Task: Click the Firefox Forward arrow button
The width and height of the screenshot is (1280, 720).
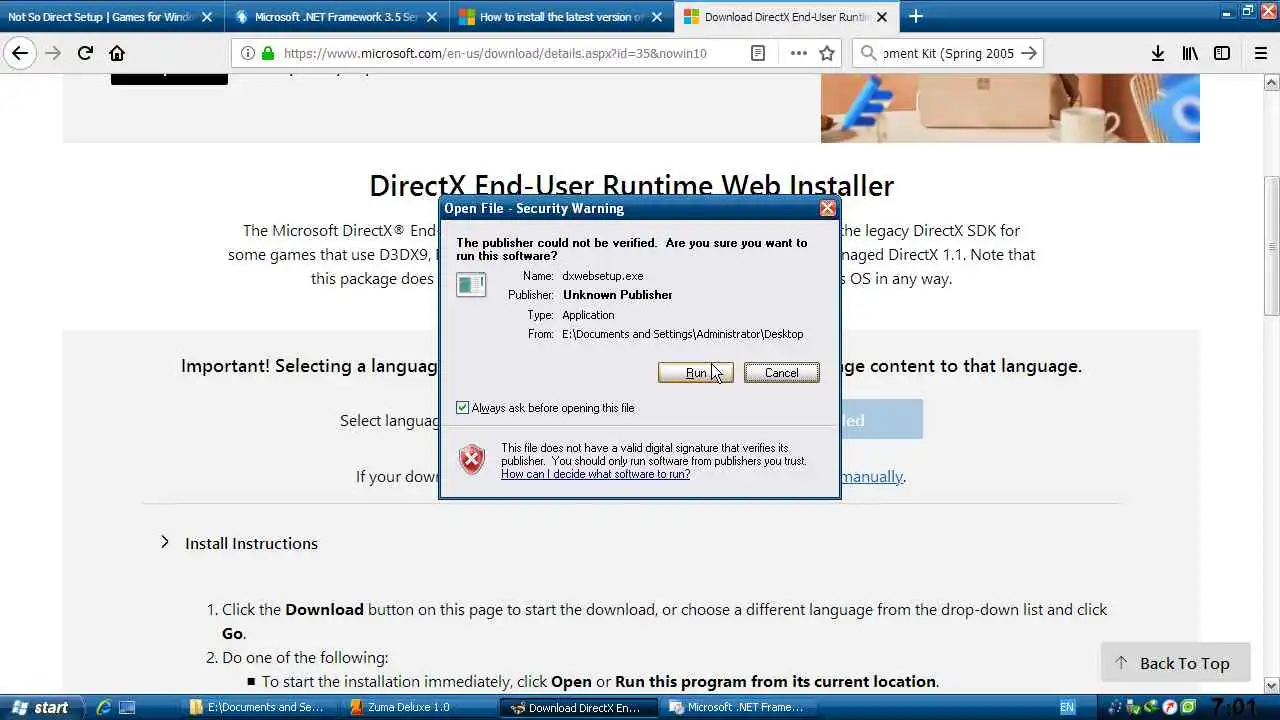Action: coord(52,54)
